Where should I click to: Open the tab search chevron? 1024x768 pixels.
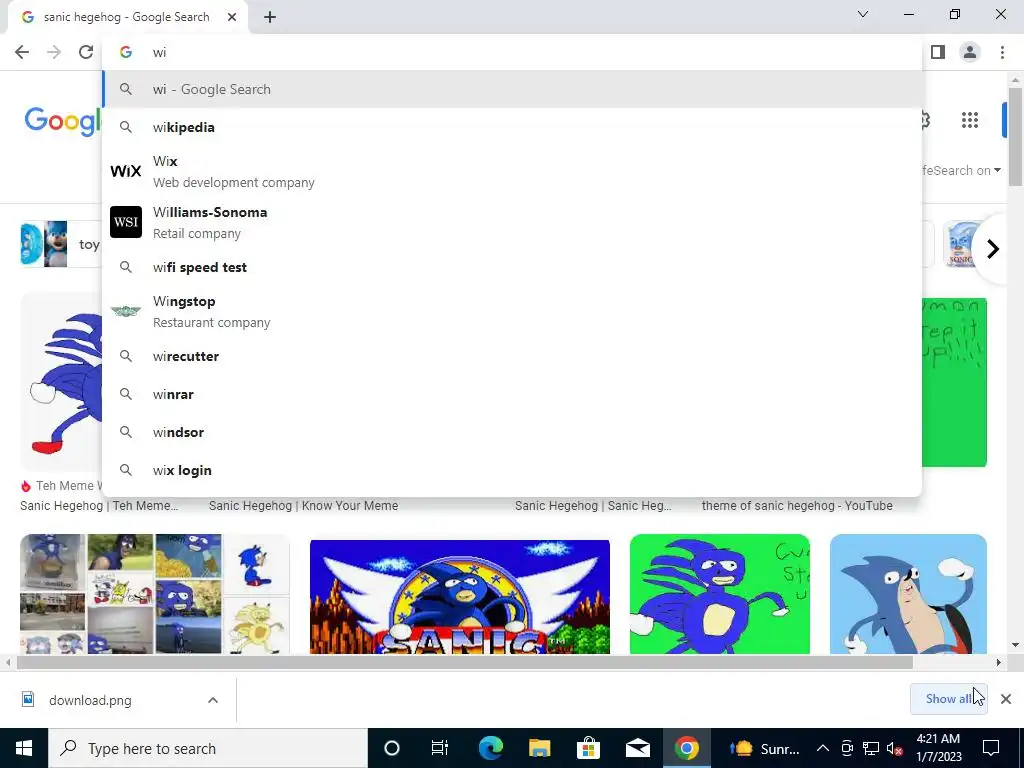click(x=863, y=14)
